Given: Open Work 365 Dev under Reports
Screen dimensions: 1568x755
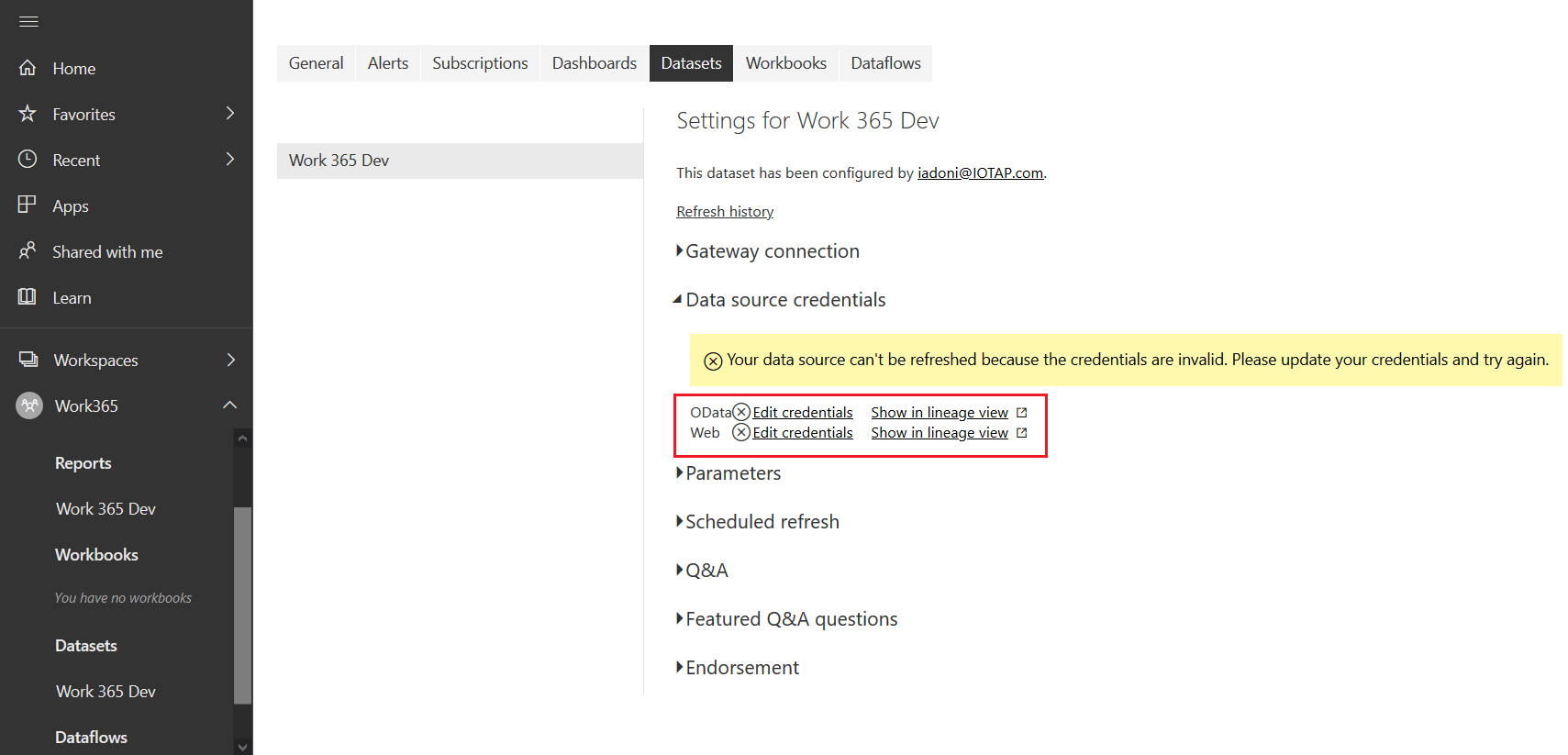Looking at the screenshot, I should [106, 509].
